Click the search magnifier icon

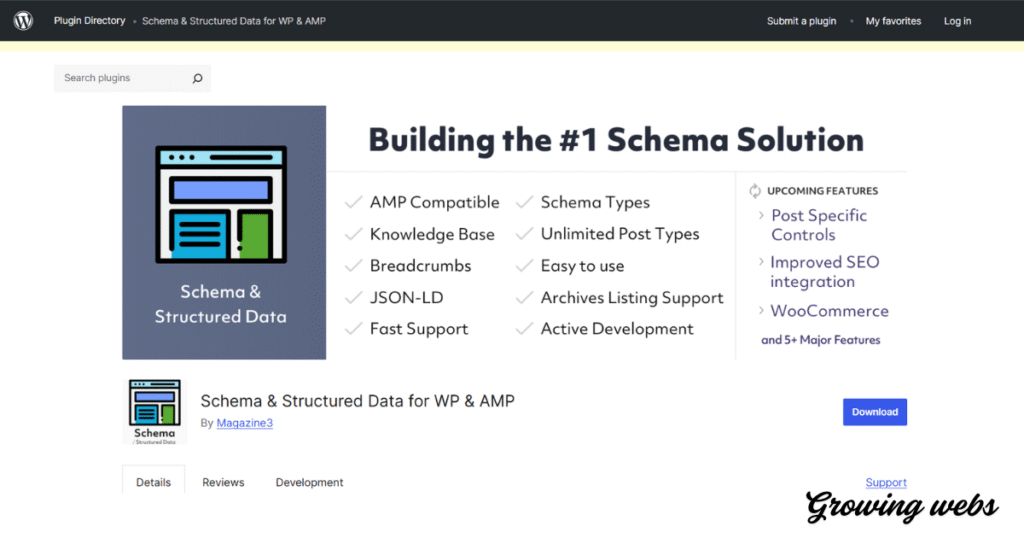[x=197, y=79]
